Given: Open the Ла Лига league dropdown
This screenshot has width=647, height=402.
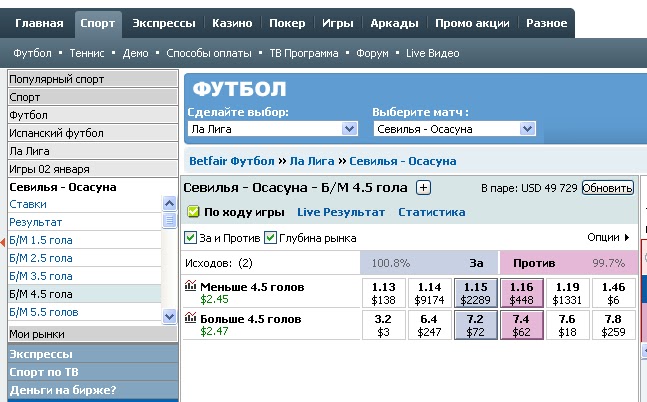Looking at the screenshot, I should point(273,129).
